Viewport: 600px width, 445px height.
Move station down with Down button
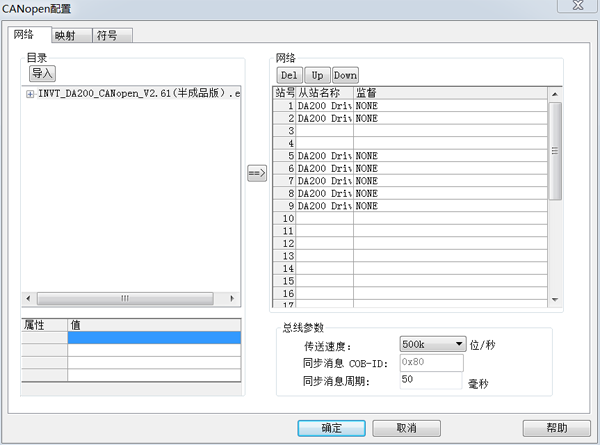345,75
